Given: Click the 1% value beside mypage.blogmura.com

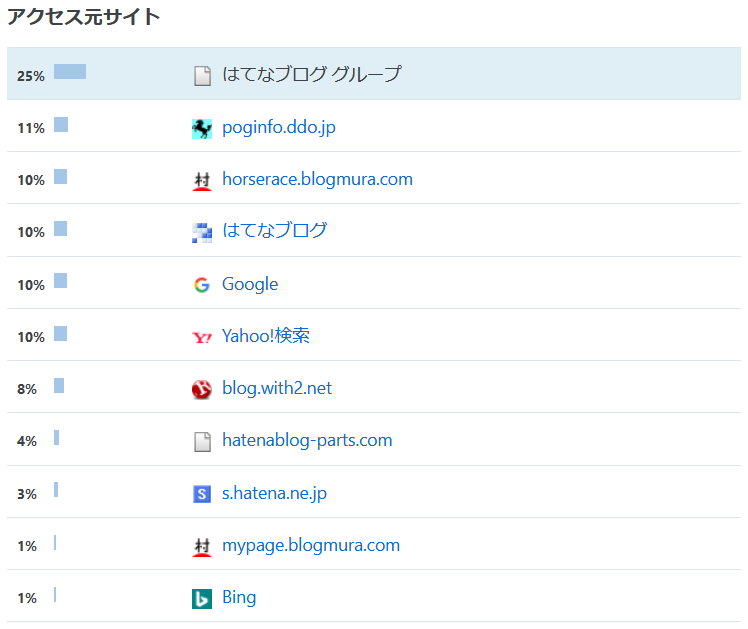Looking at the screenshot, I should pos(27,546).
